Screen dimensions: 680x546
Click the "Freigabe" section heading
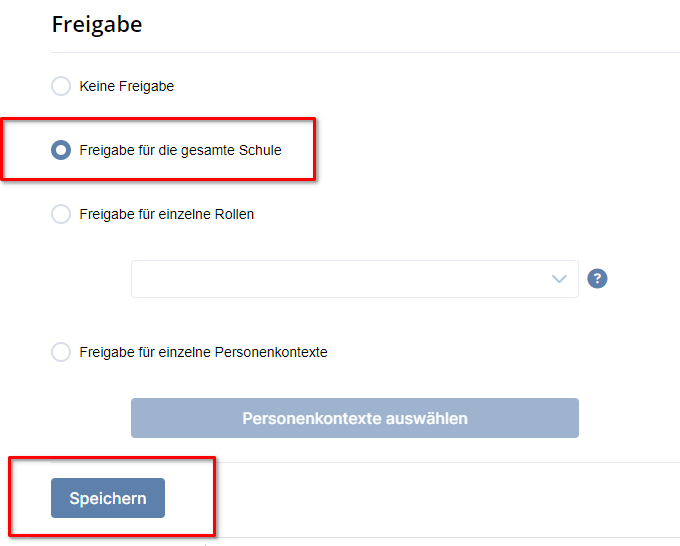click(97, 24)
